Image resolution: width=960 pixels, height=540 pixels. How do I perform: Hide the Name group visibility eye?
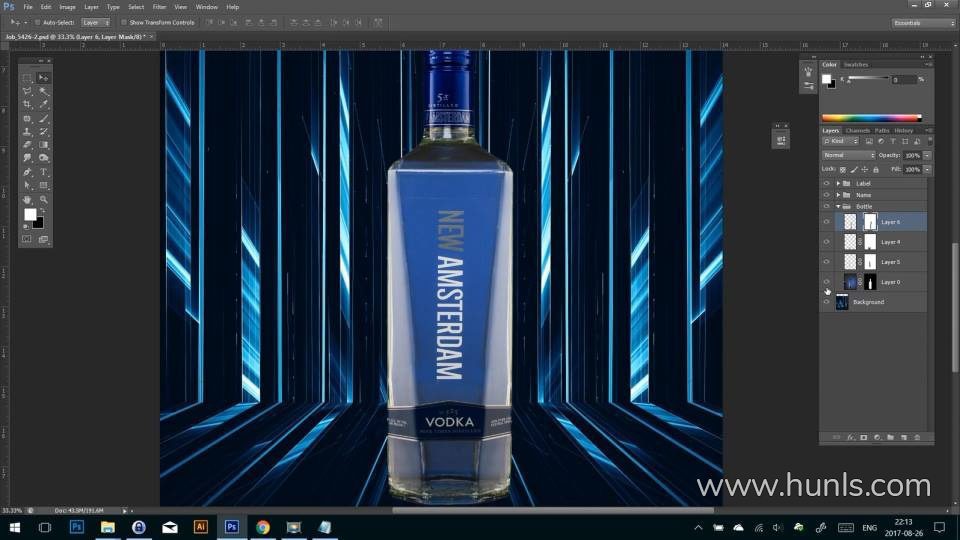pos(827,195)
